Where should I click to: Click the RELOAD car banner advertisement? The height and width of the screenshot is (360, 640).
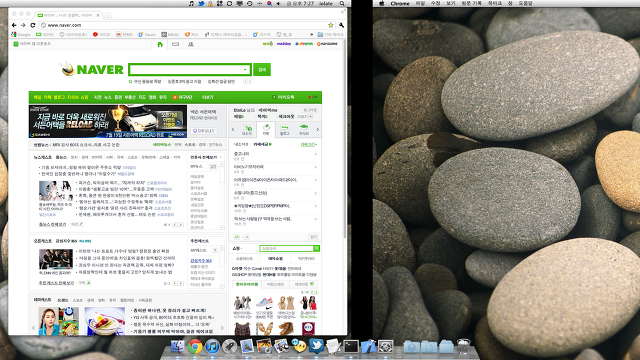[108, 121]
